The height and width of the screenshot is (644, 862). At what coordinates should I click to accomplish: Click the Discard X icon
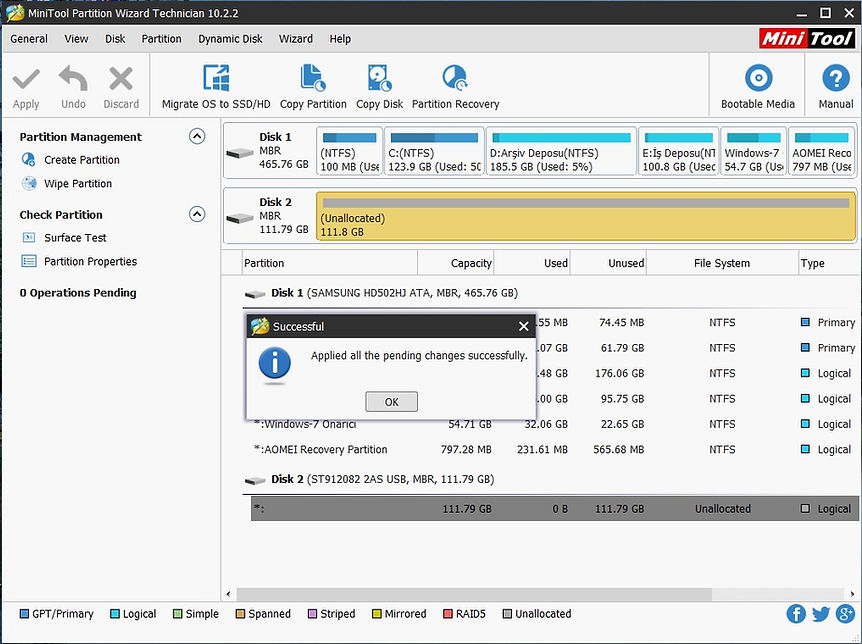point(121,79)
